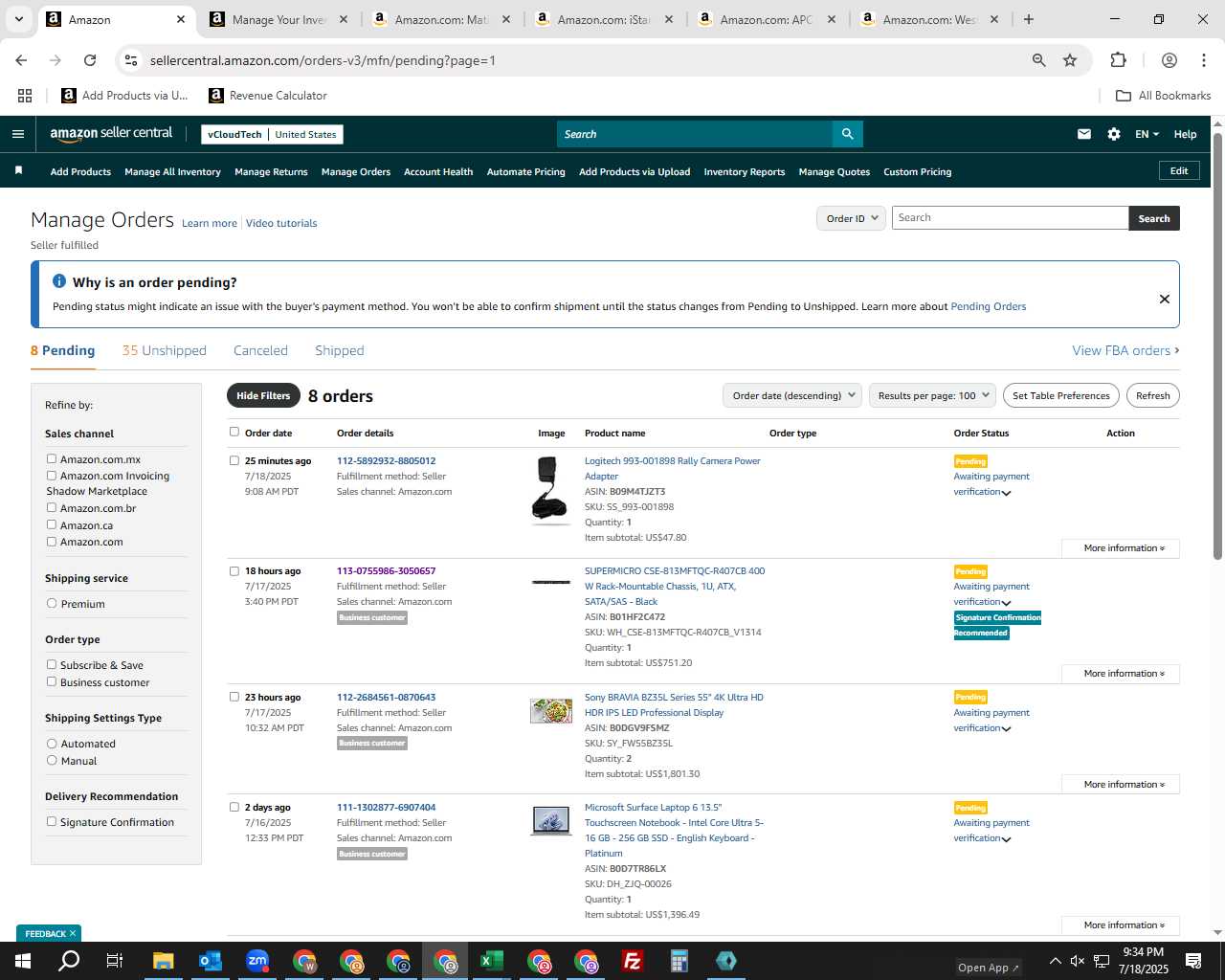
Task: Click the Hide Filters button
Action: point(263,395)
